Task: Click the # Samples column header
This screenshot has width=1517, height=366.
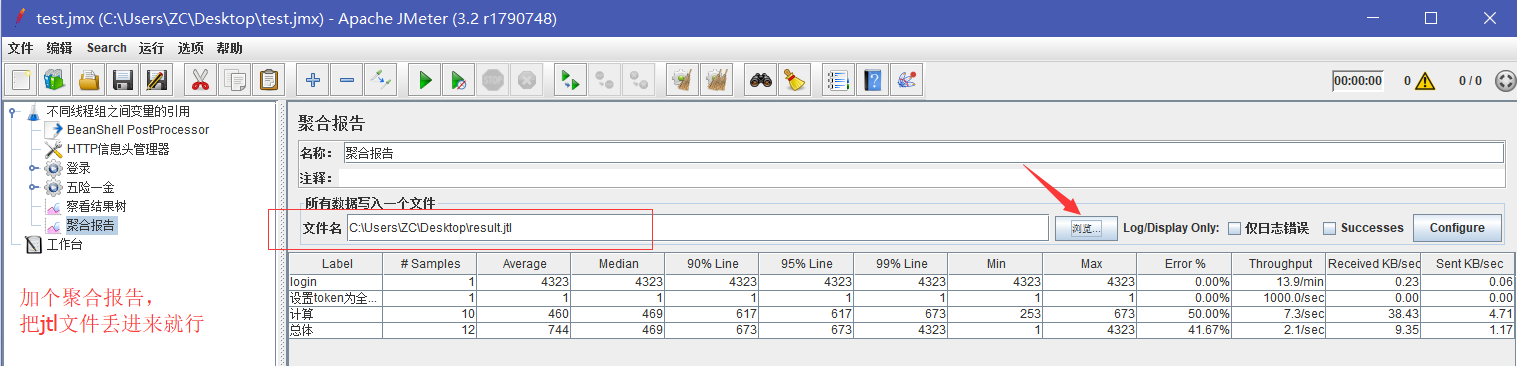Action: click(x=430, y=263)
